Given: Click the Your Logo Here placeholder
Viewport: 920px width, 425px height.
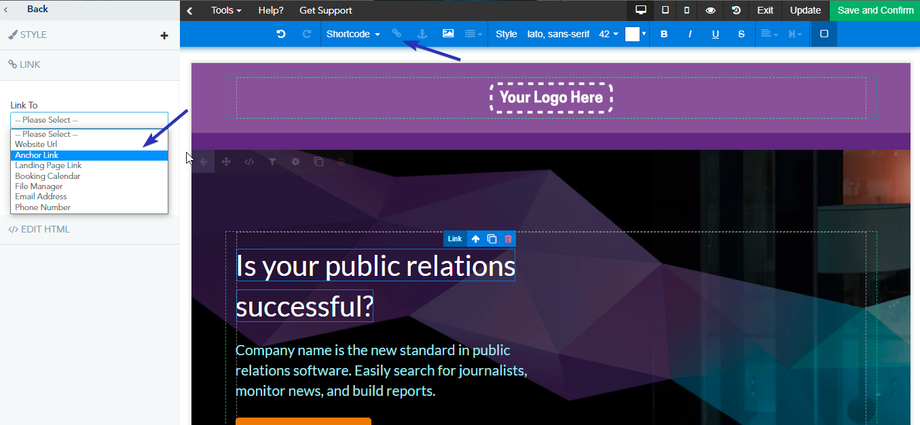Looking at the screenshot, I should click(x=551, y=97).
